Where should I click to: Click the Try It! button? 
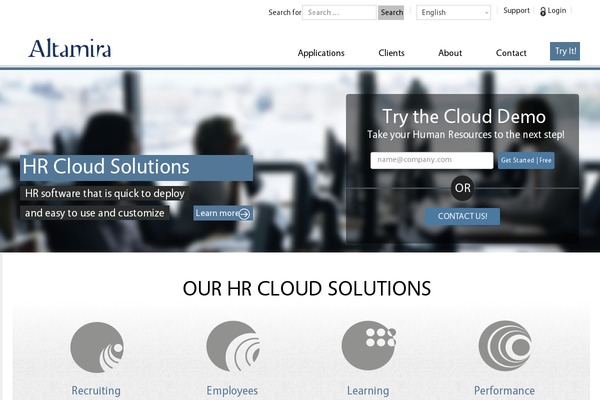tap(565, 51)
